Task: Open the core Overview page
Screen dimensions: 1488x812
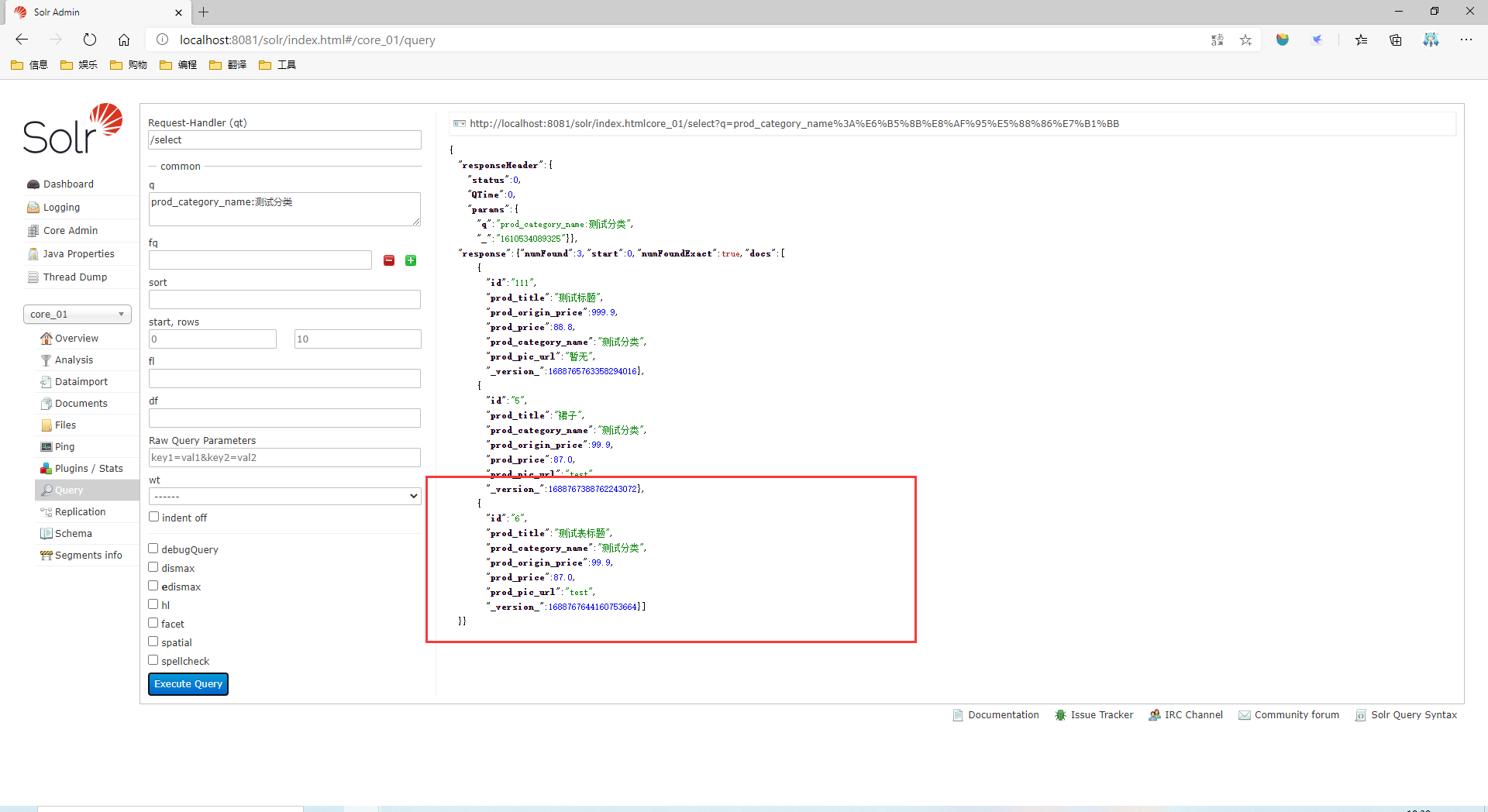Action: pos(76,339)
